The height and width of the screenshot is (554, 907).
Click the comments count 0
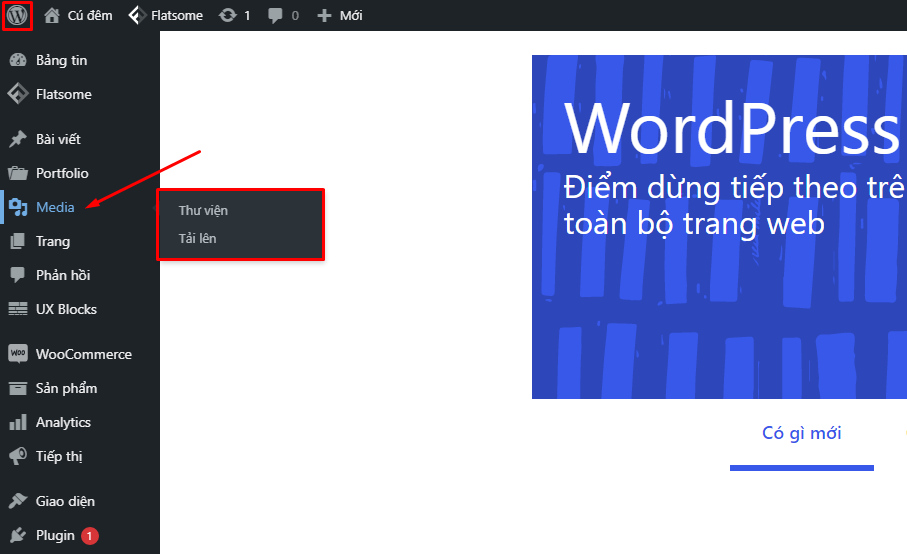[x=295, y=16]
